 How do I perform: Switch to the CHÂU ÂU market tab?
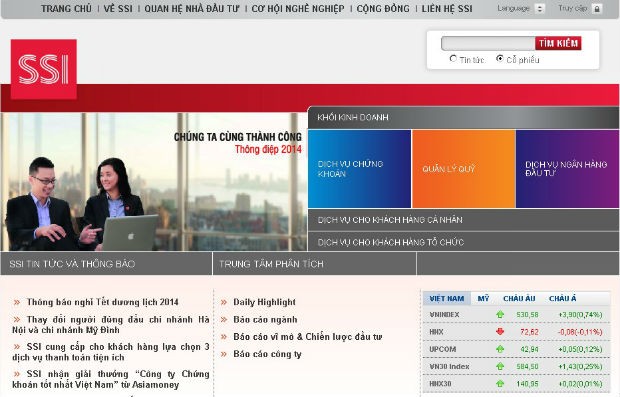click(x=519, y=299)
